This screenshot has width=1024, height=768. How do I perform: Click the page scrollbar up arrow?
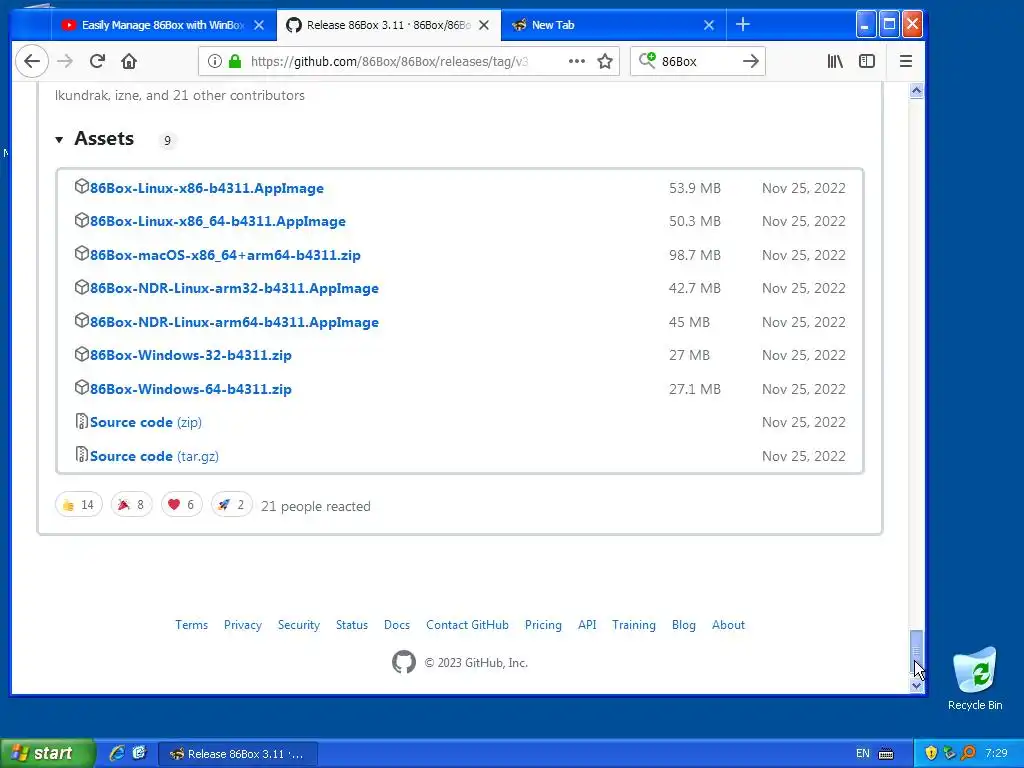point(916,91)
